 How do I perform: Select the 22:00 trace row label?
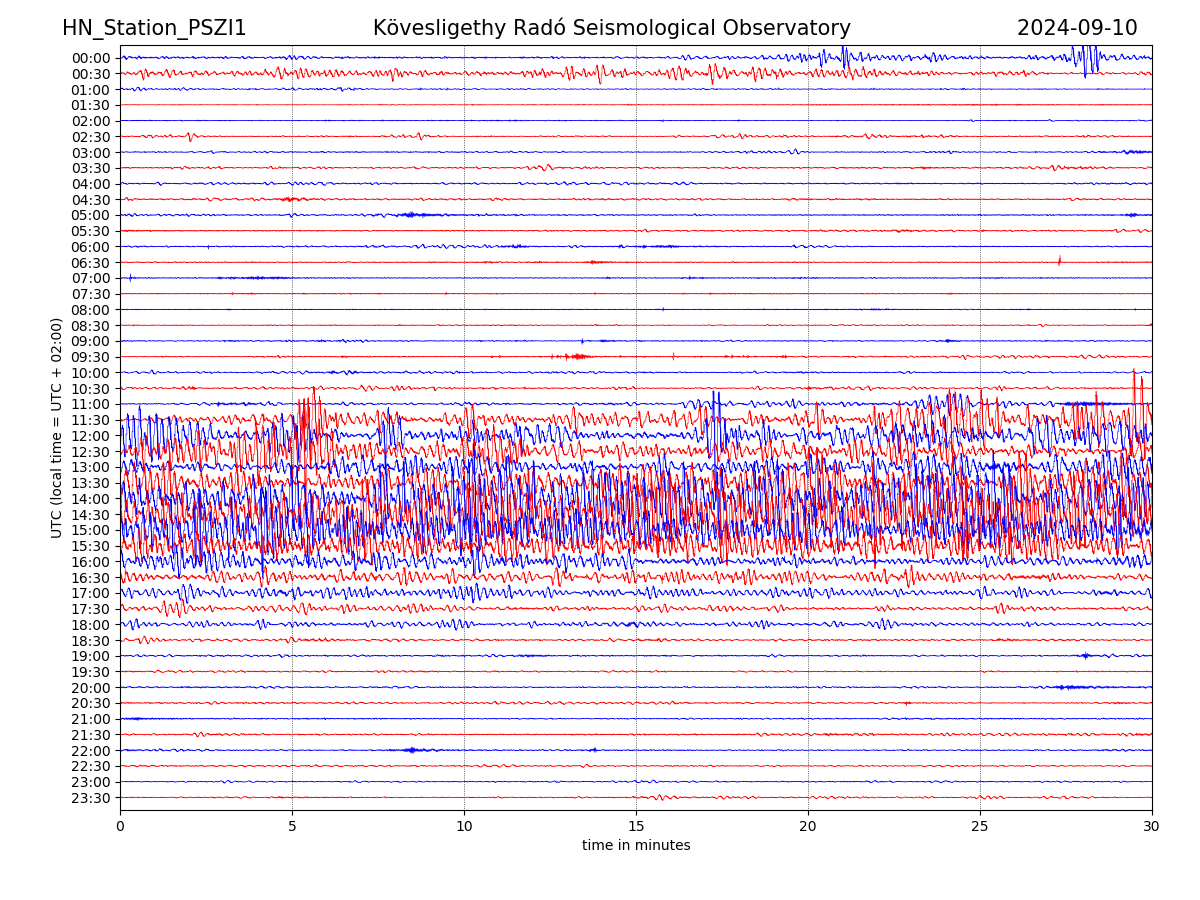tap(91, 751)
